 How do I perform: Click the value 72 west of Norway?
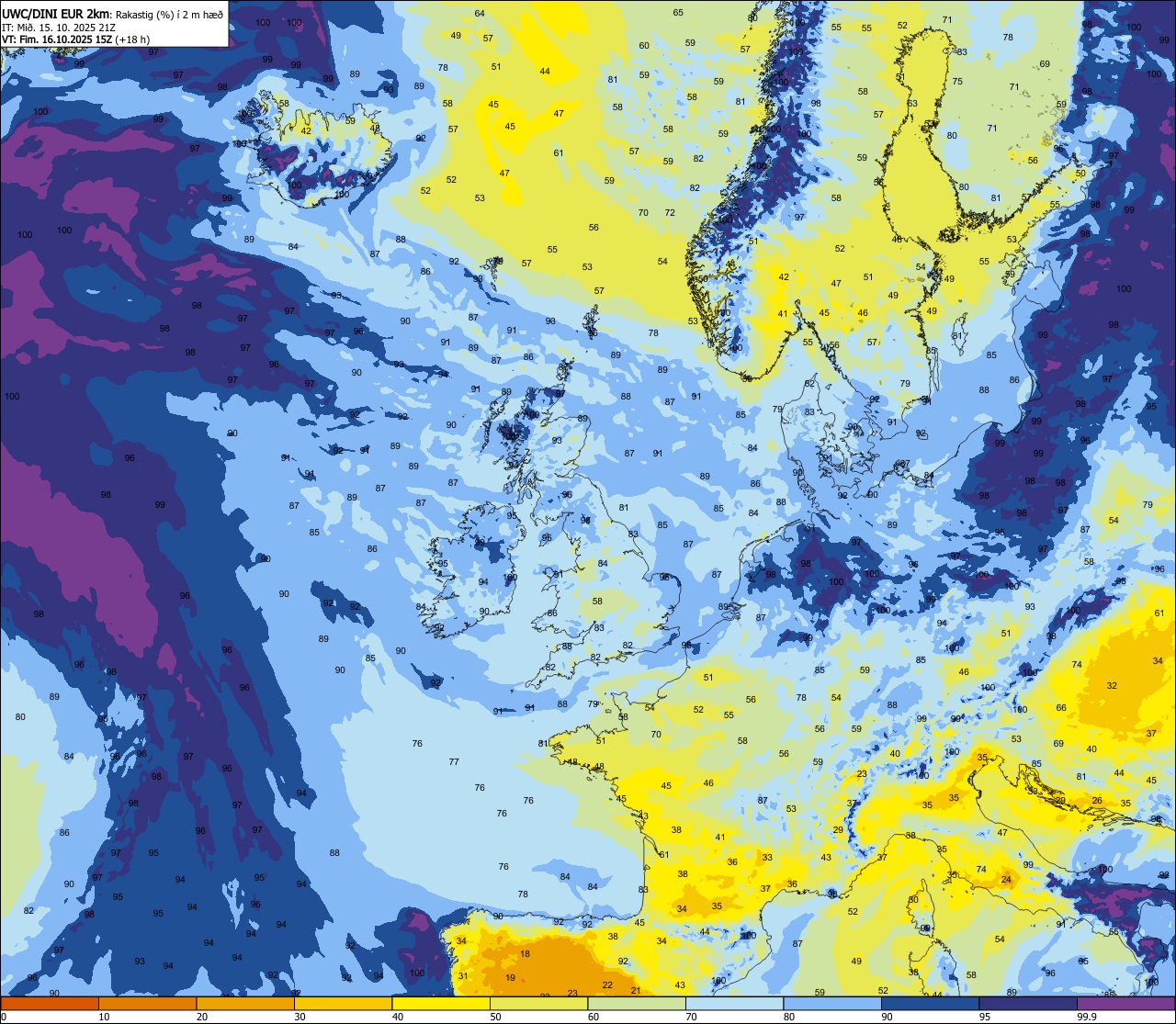(x=670, y=213)
